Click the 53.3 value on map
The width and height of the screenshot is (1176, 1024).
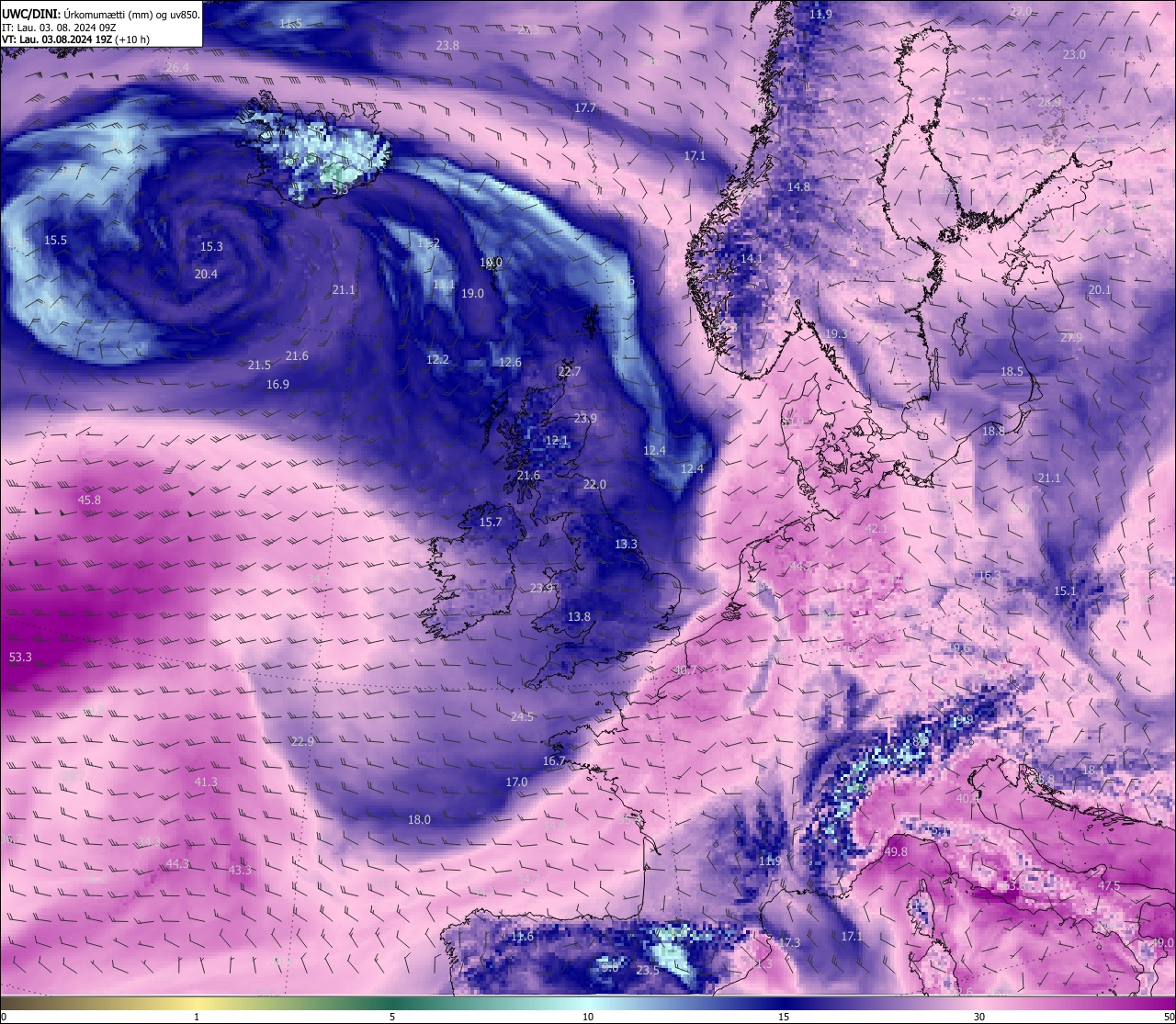pyautogui.click(x=20, y=657)
